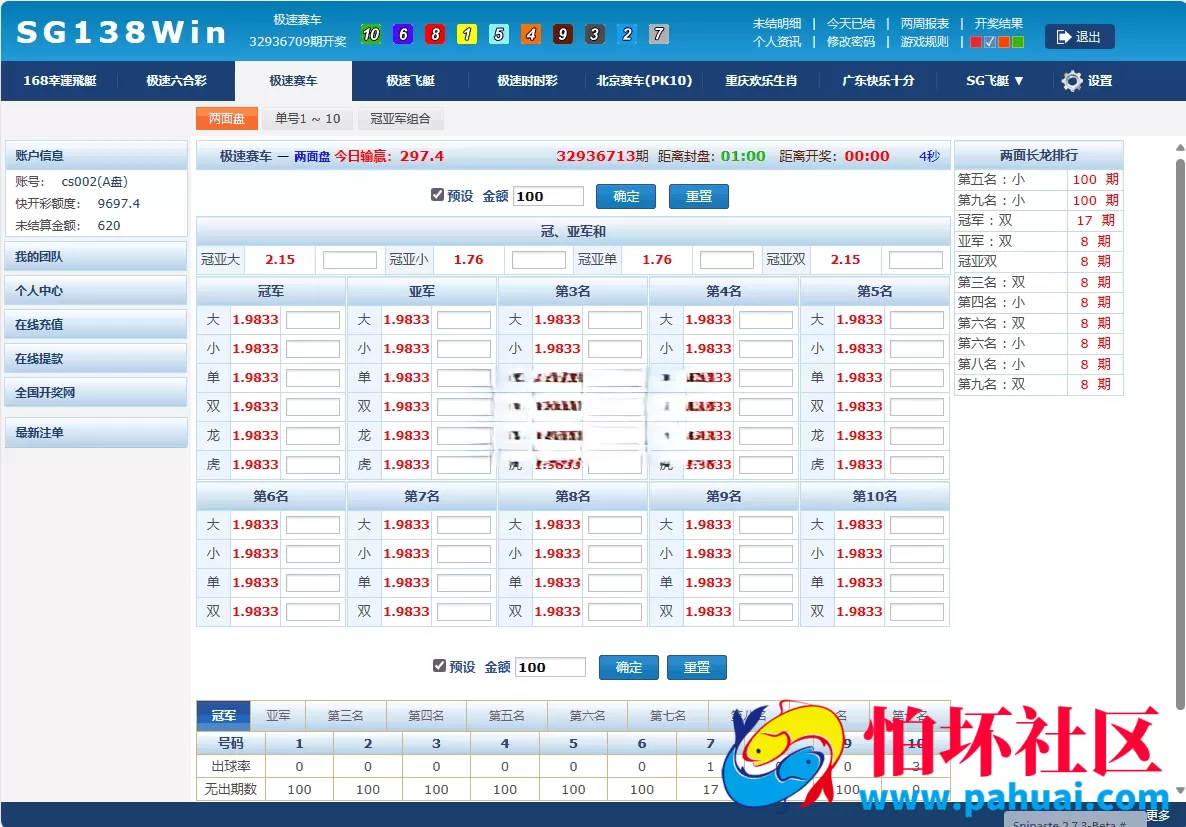Image resolution: width=1186 pixels, height=827 pixels.
Task: Click the dark red number 9 ball
Action: [563, 34]
